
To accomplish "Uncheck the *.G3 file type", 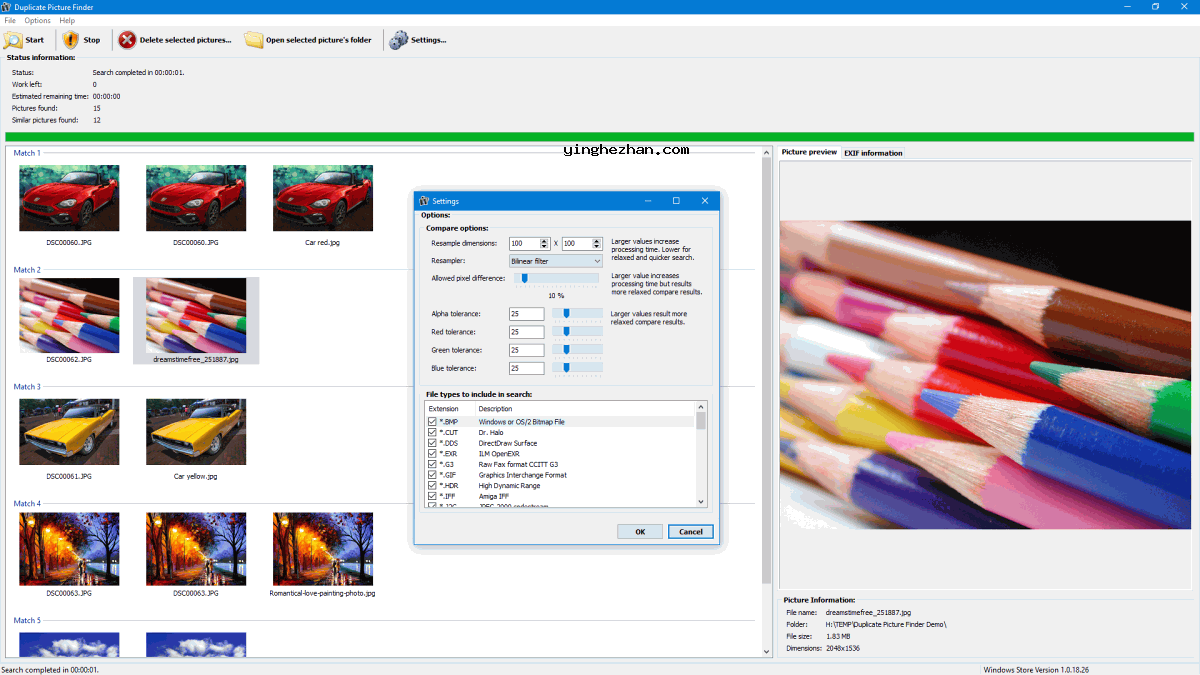I will (432, 464).
